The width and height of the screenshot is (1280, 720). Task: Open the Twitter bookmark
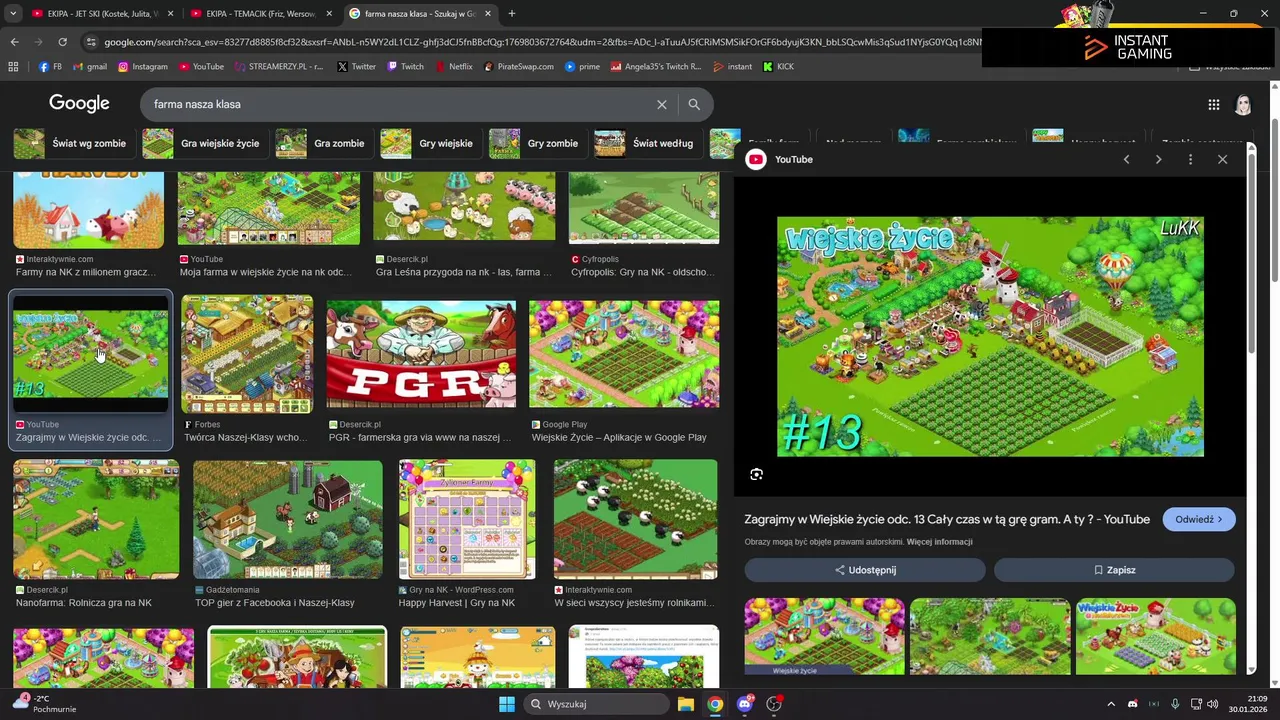click(x=356, y=67)
